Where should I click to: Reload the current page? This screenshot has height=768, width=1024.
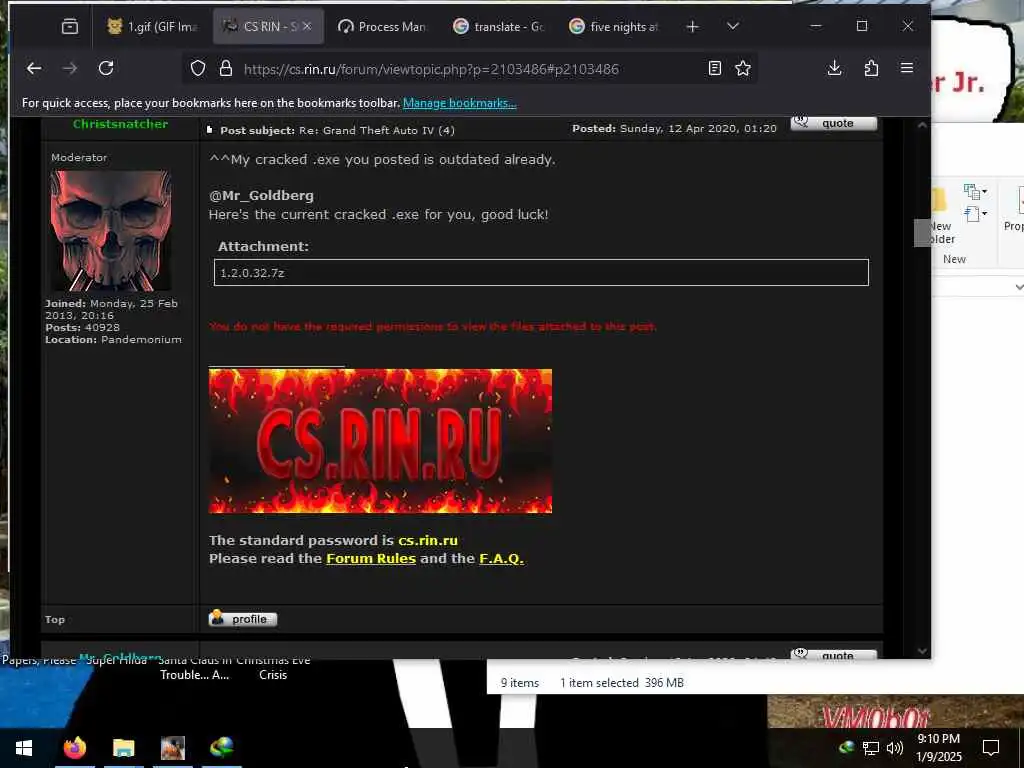click(106, 68)
